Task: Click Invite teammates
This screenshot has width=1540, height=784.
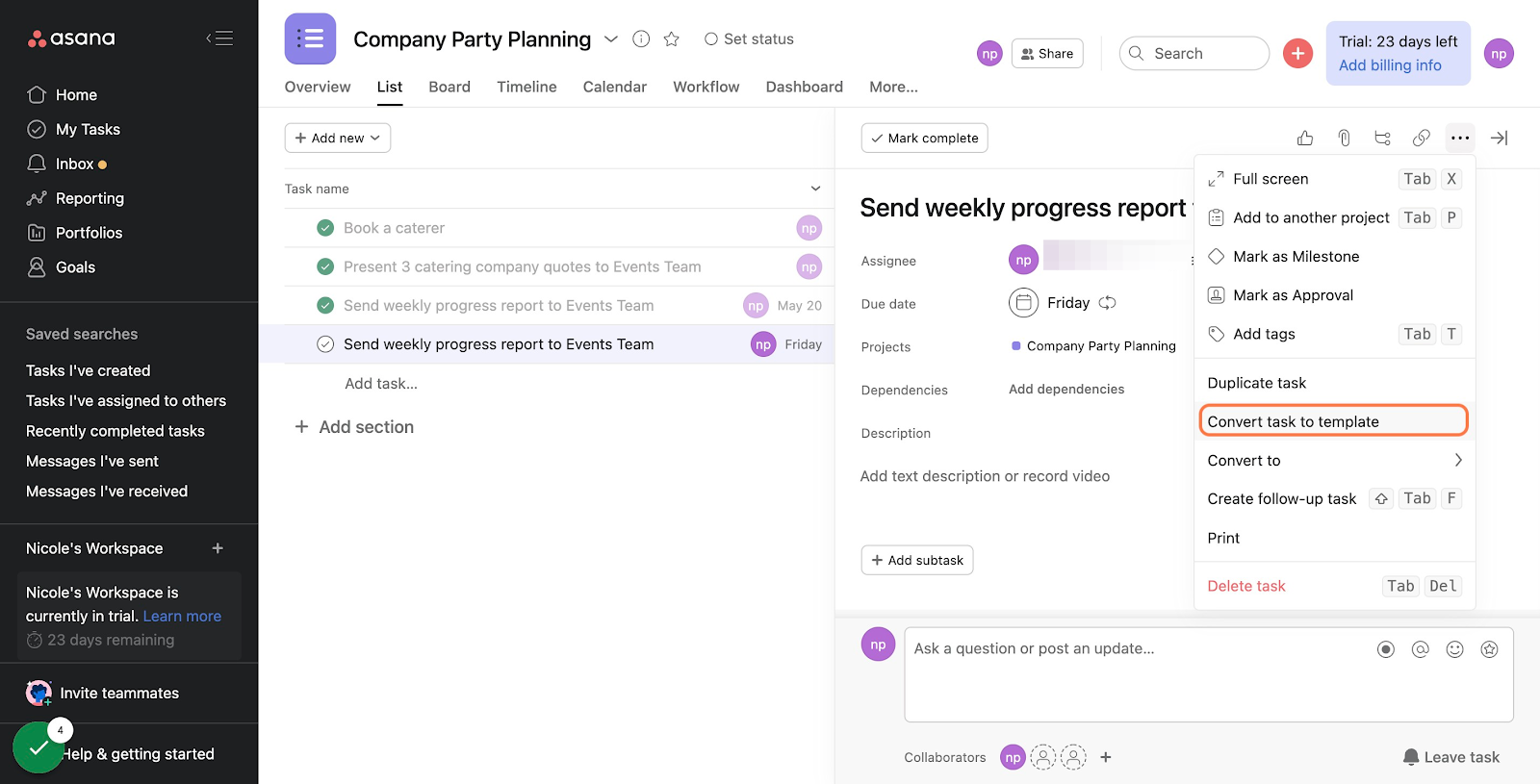Action: tap(103, 693)
